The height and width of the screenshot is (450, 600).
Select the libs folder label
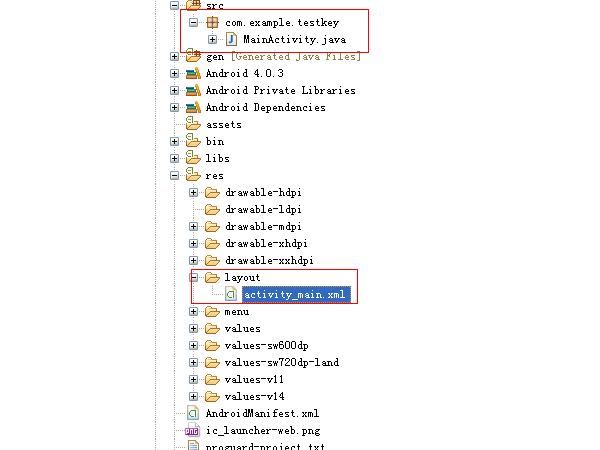pyautogui.click(x=217, y=158)
